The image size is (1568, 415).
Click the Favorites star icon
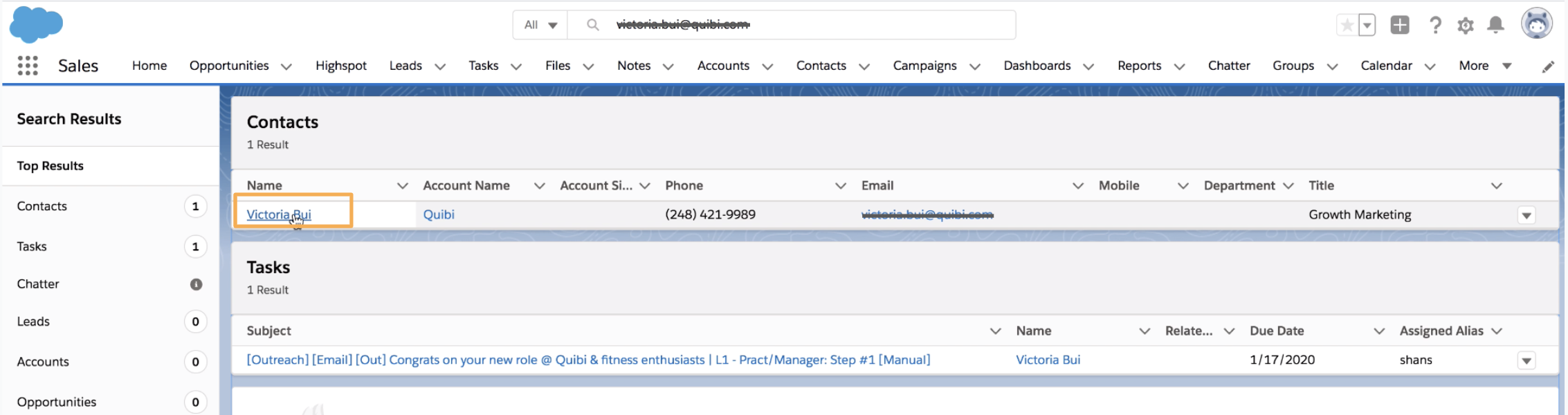(1347, 26)
